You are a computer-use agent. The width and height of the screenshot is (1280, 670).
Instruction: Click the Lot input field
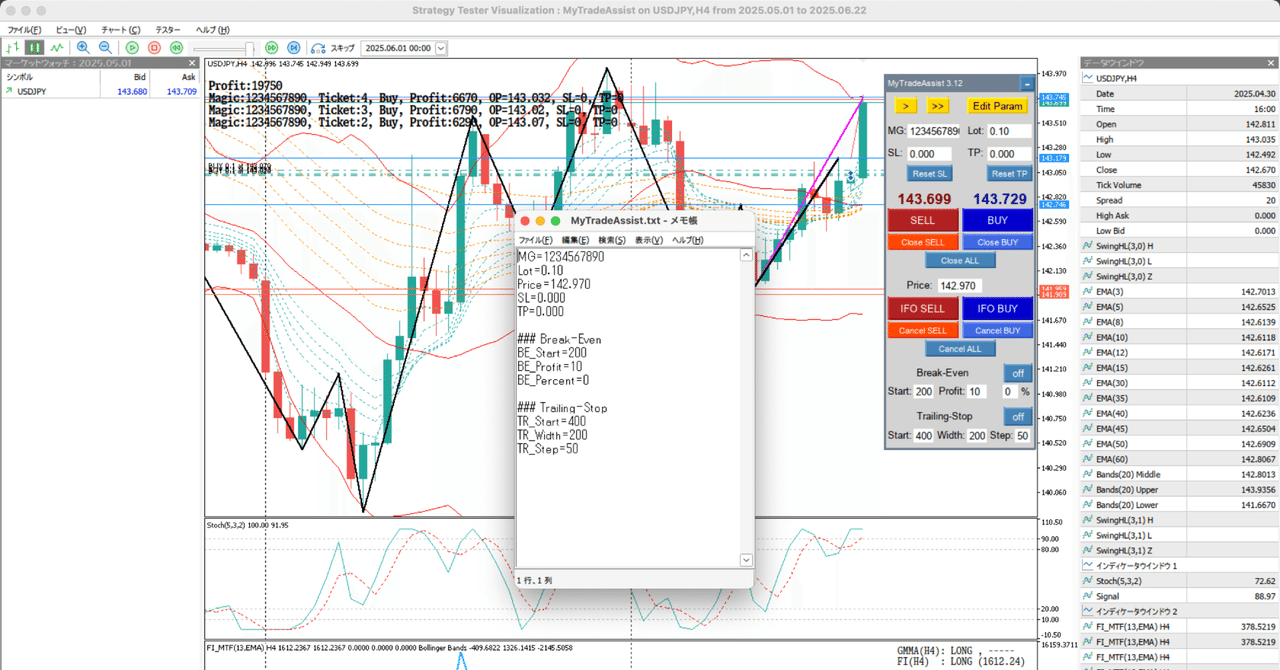pyautogui.click(x=1009, y=131)
